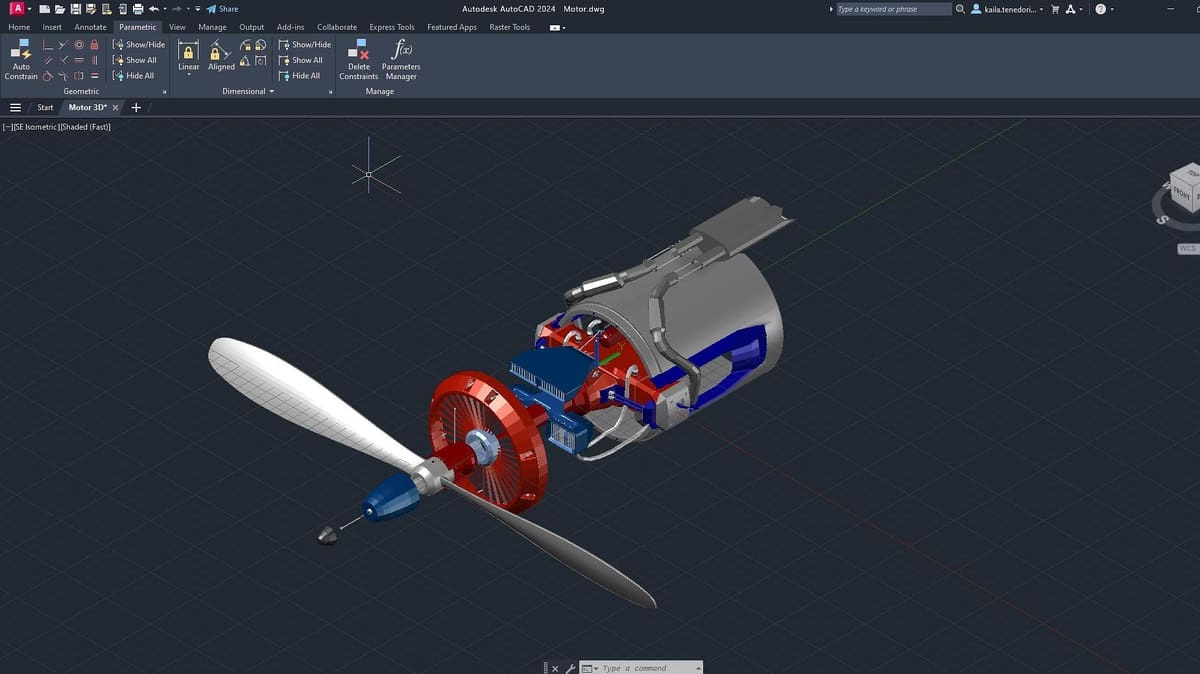Click the Shaded (Fast) visual style label

[x=86, y=127]
